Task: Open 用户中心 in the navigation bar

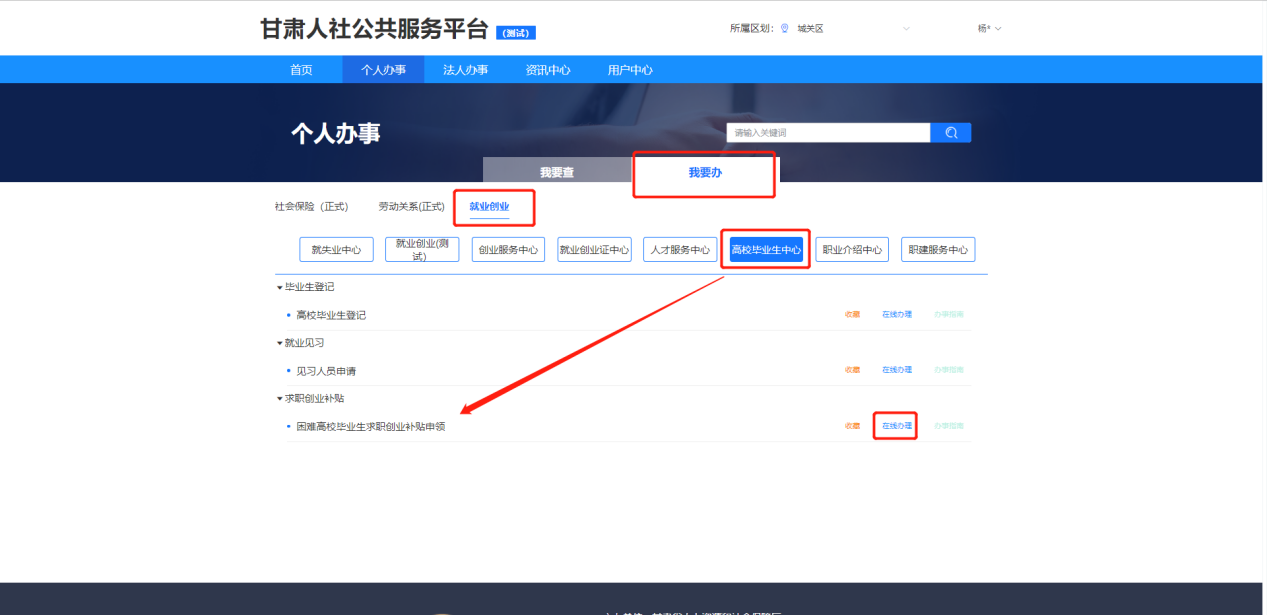Action: click(630, 70)
